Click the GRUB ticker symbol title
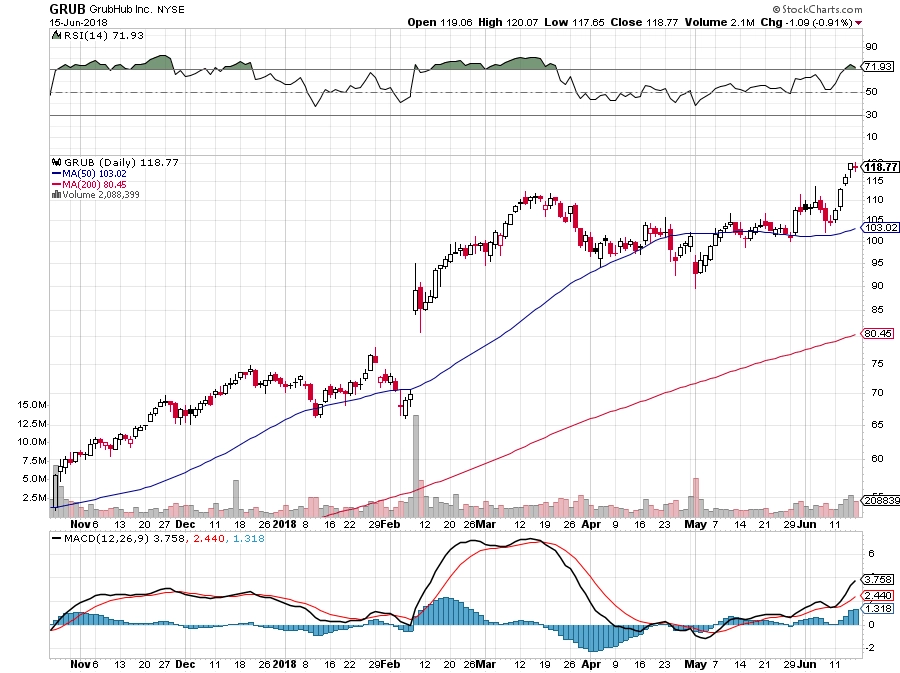Viewport: 900px width, 673px height. 67,9
